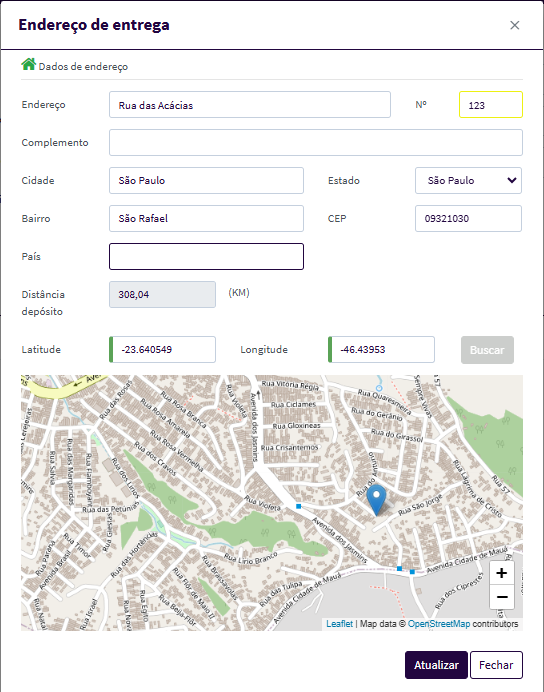
Task: Click the Bairro field with São Rafael
Action: [206, 218]
